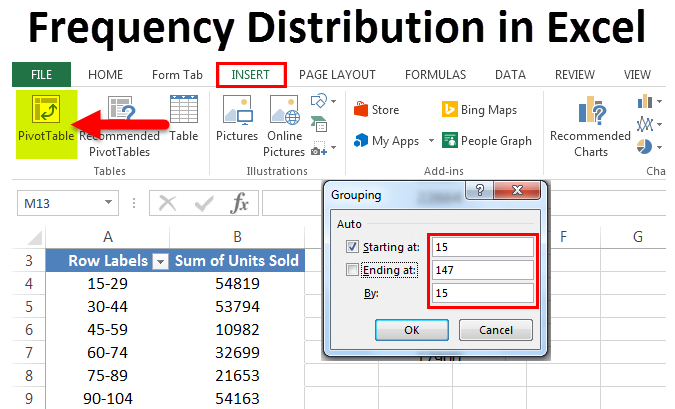This screenshot has width=675, height=409.
Task: Insert a line chart
Action: [644, 124]
